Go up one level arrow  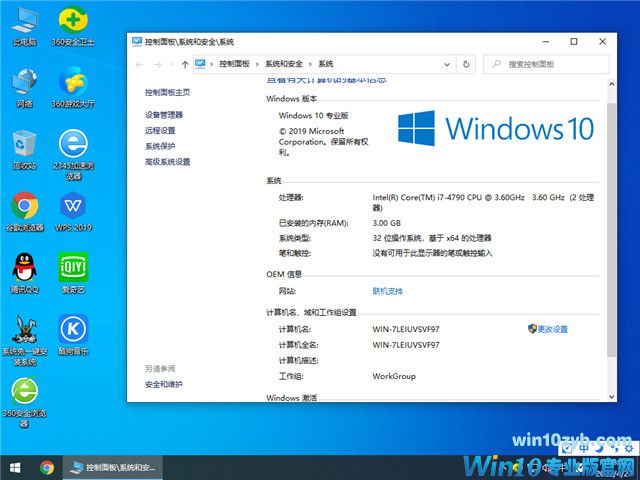click(185, 64)
